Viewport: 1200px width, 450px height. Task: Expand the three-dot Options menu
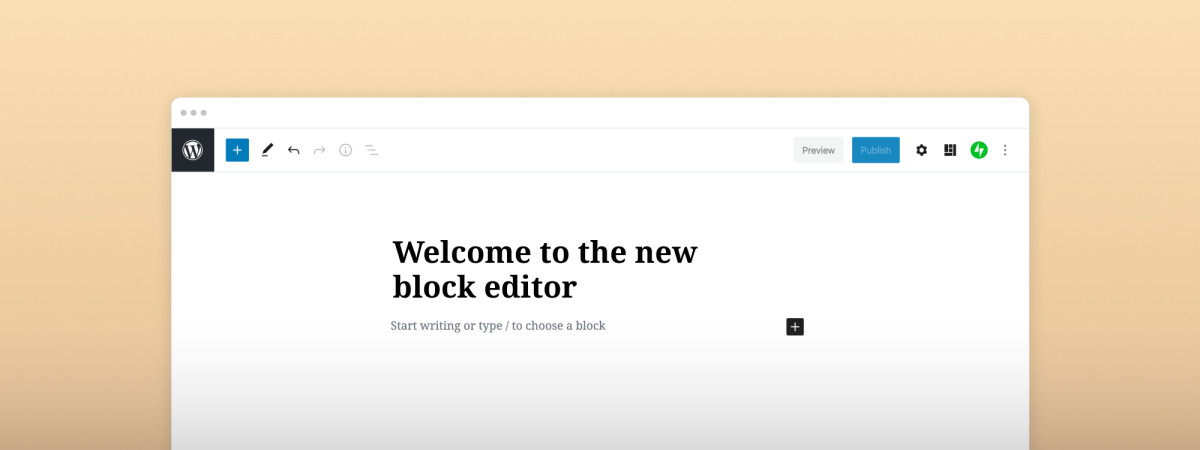[1005, 150]
